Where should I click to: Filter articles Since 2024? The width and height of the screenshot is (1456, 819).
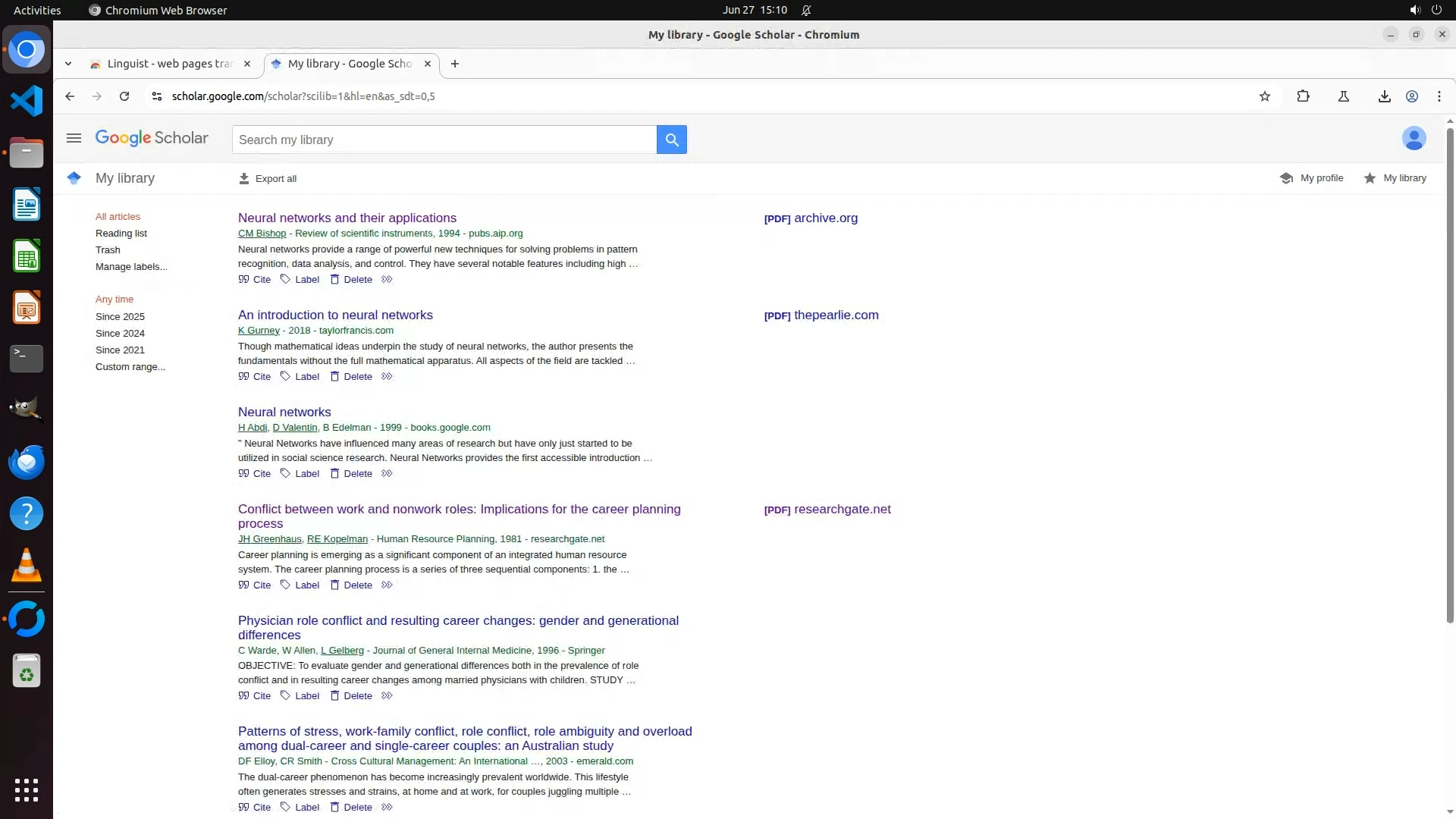pos(120,334)
